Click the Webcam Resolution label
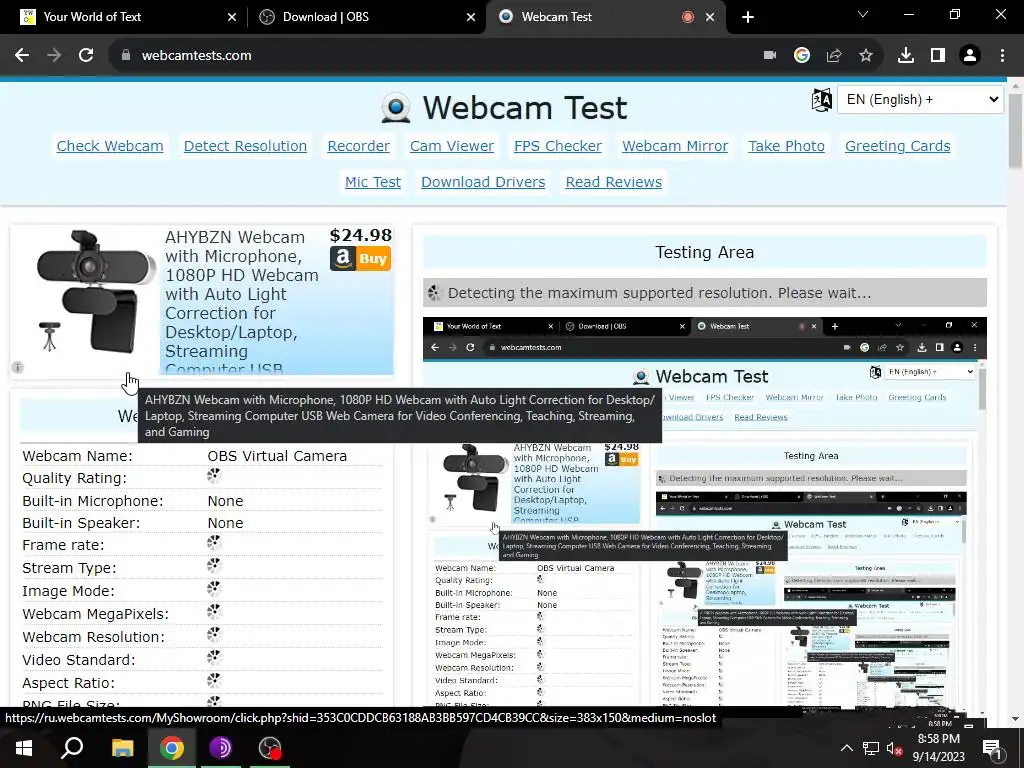This screenshot has height=768, width=1024. pos(93,637)
